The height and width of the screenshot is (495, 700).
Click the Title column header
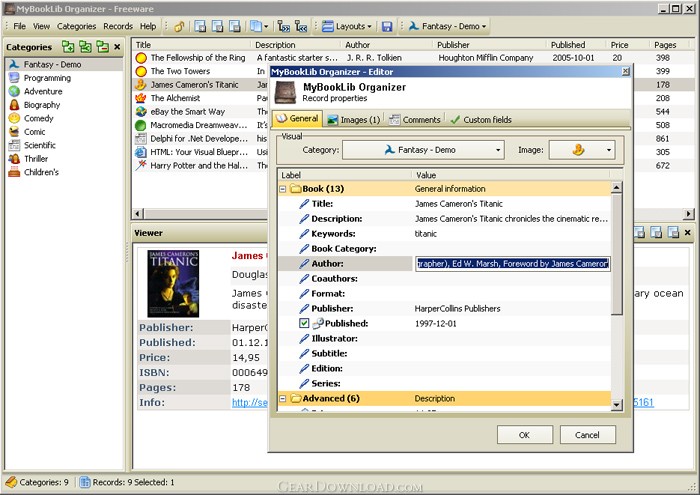coord(191,45)
